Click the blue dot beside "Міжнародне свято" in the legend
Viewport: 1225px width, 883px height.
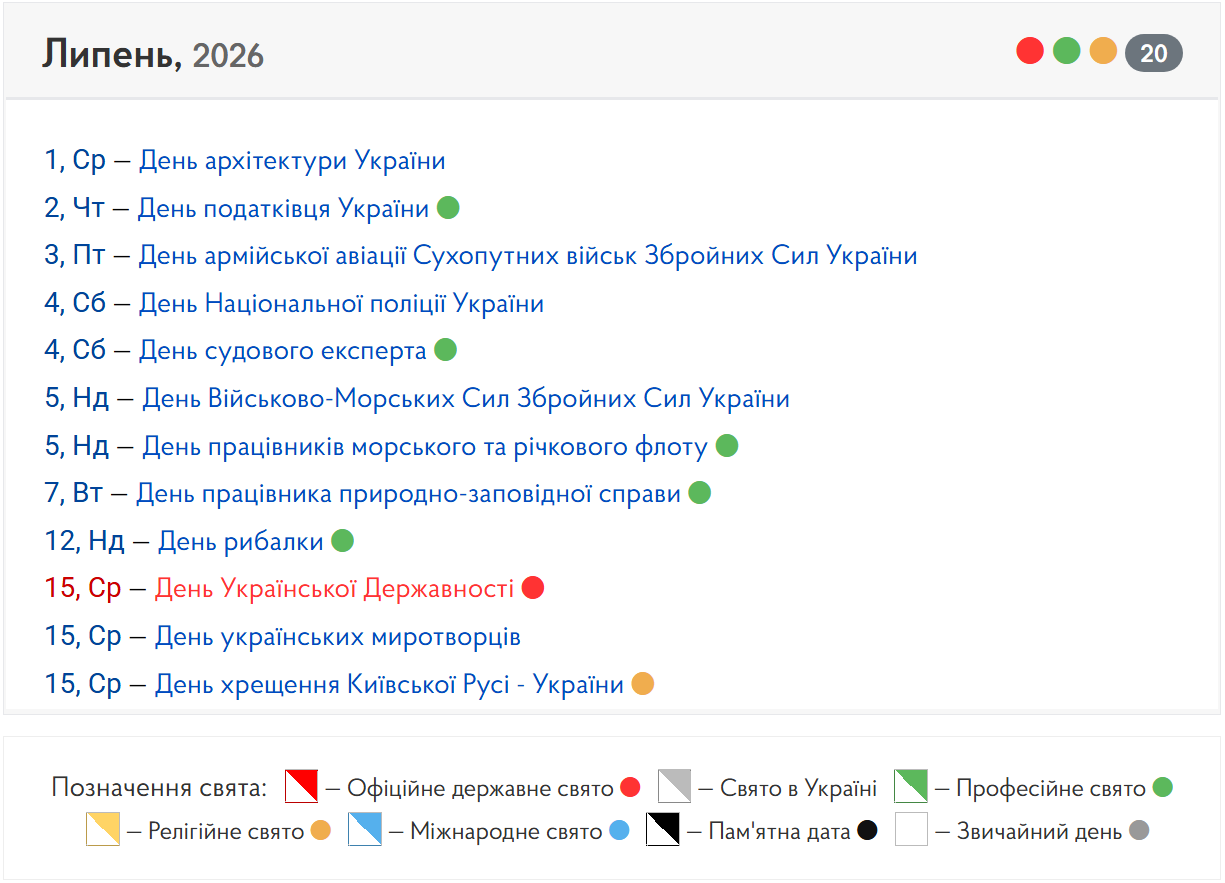(619, 831)
